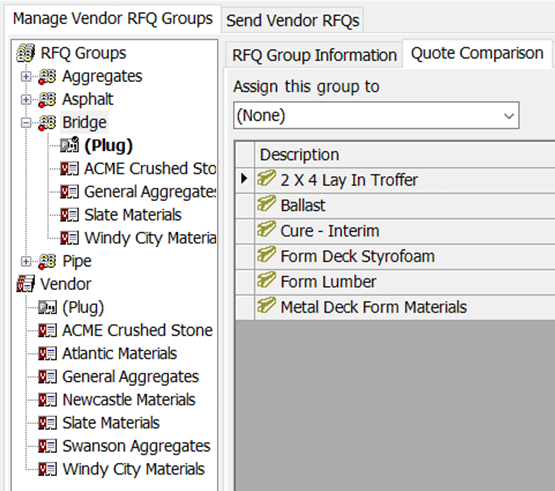
Task: Select Windy City Materials under Vendor
Action: pos(133,469)
